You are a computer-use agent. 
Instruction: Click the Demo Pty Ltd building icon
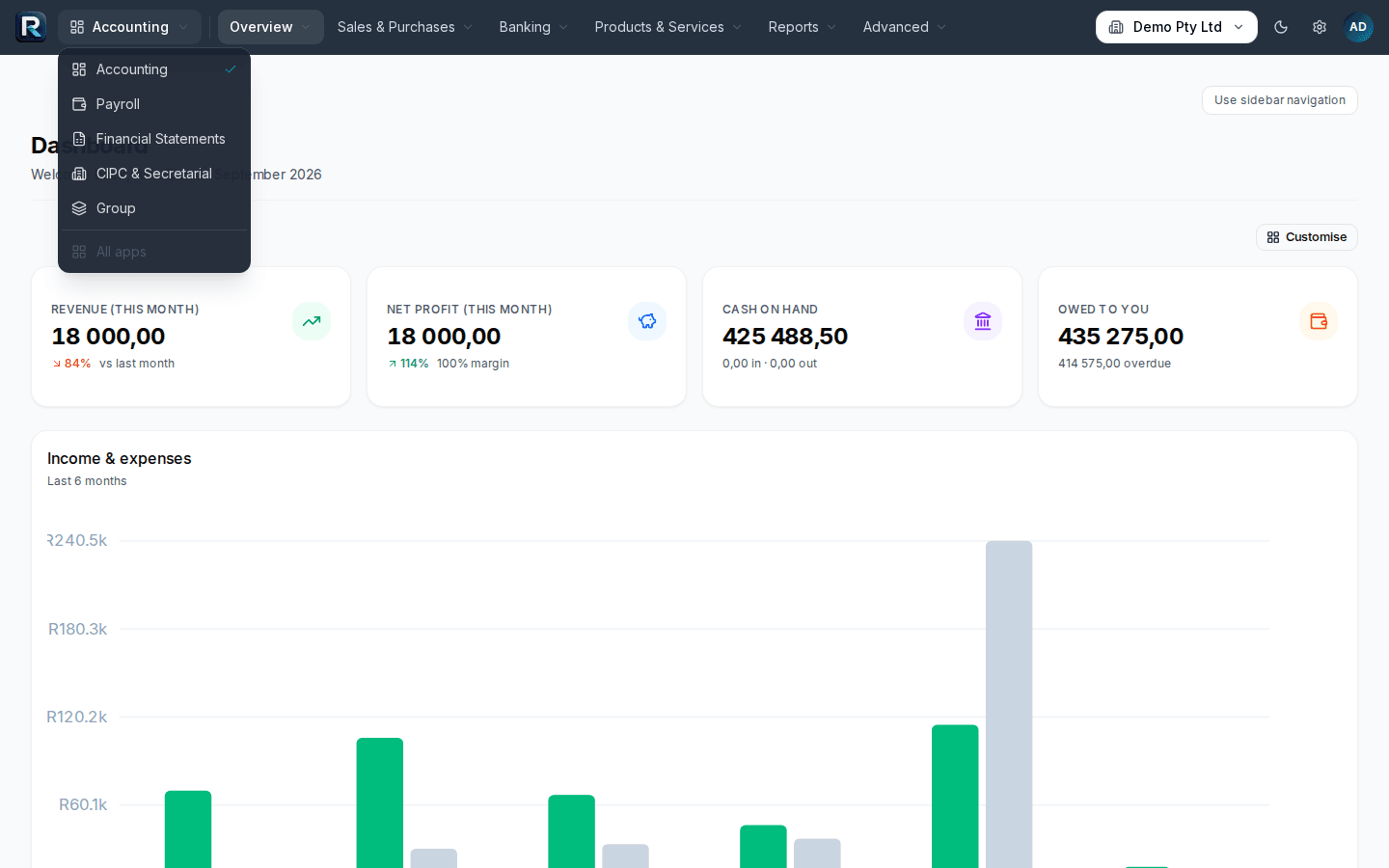pyautogui.click(x=1116, y=27)
